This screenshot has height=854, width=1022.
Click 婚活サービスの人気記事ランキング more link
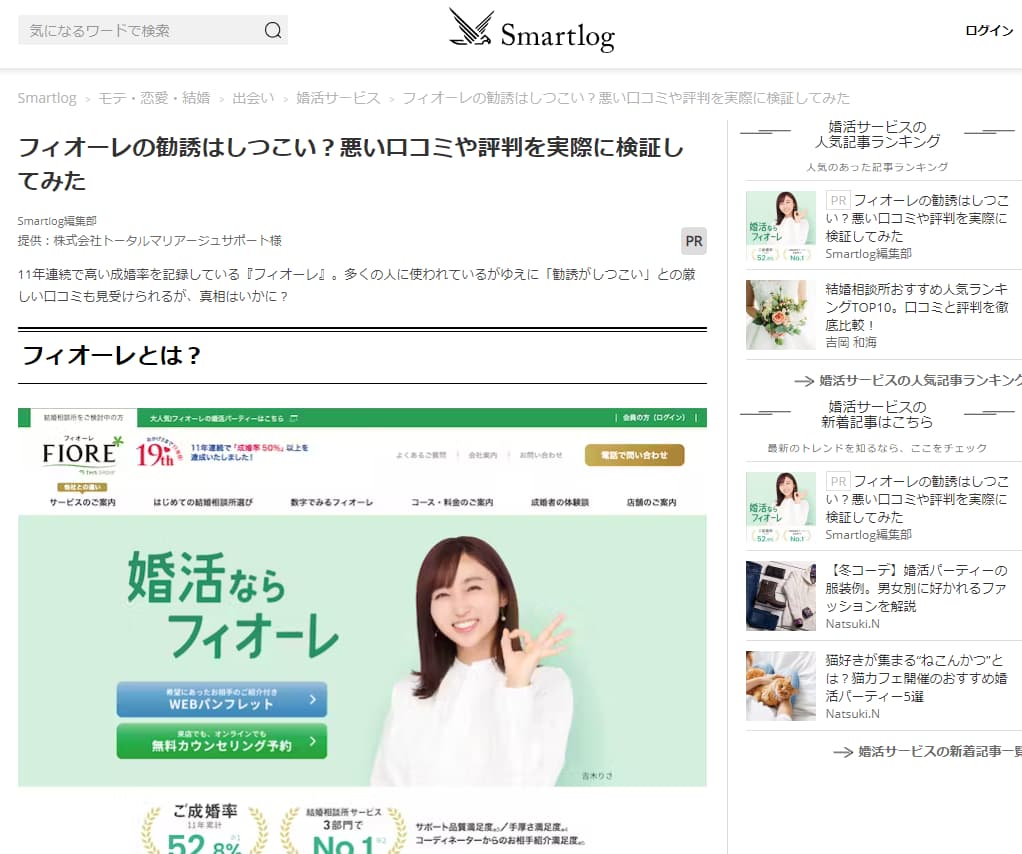[x=920, y=381]
